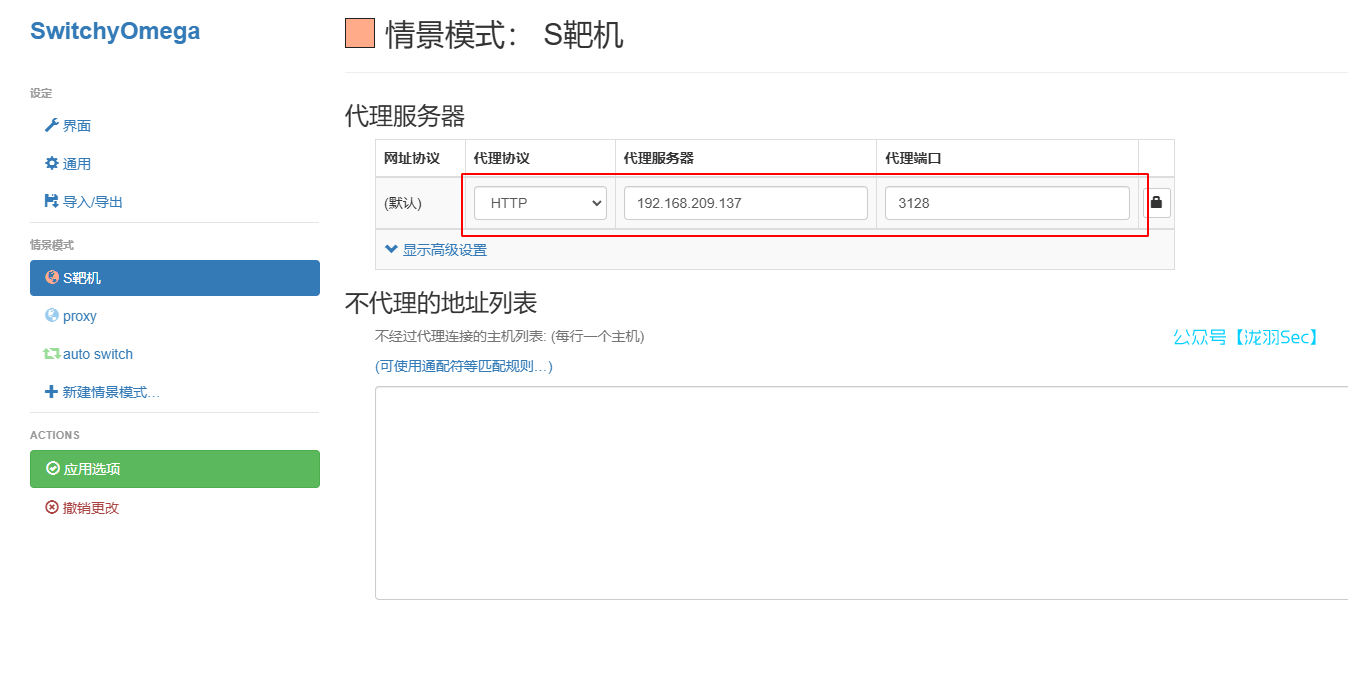1348x673 pixels.
Task: Click the plus icon beside 新建情景模式
Action: click(52, 392)
